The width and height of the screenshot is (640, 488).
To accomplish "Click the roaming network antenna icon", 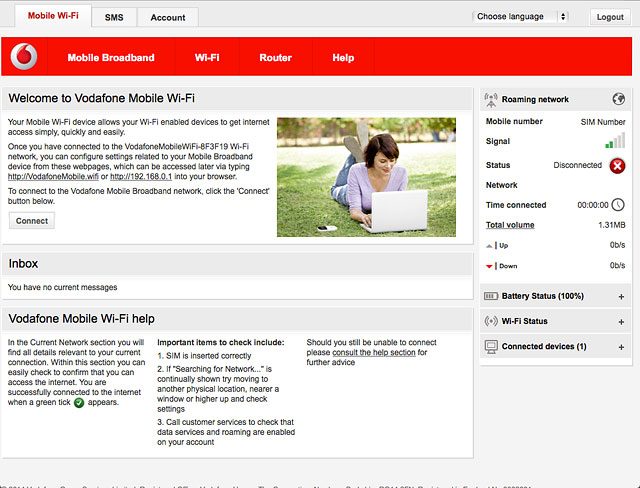I will tap(491, 100).
